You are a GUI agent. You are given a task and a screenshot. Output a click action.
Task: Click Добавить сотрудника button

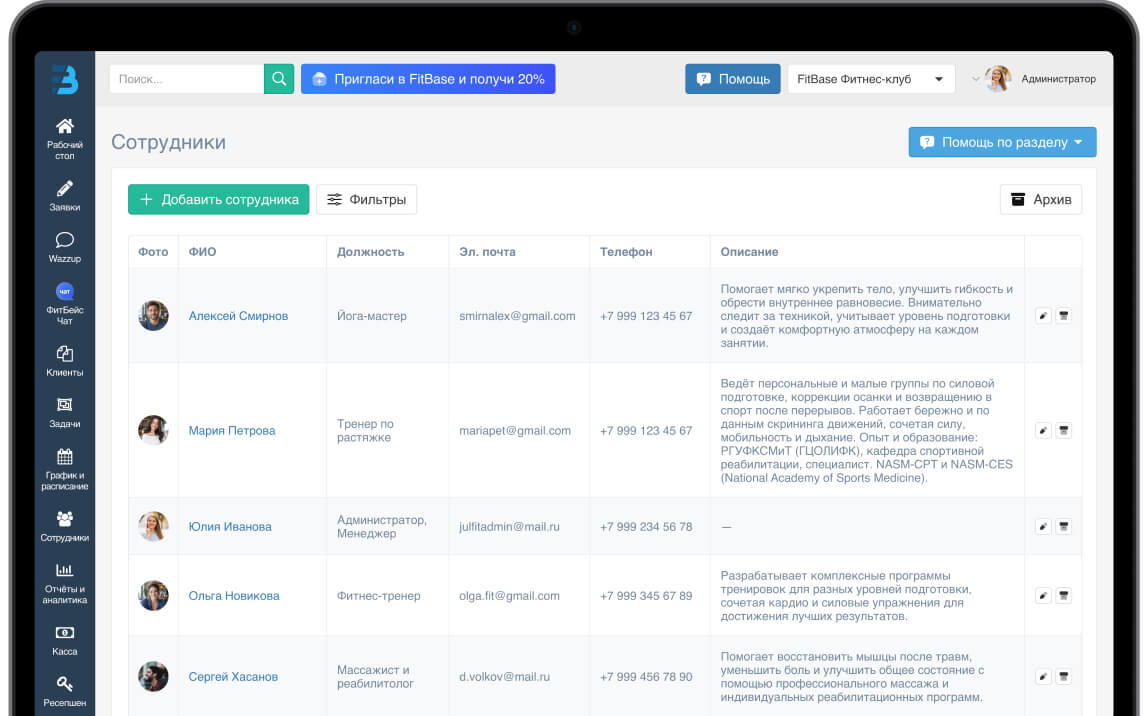click(x=219, y=199)
